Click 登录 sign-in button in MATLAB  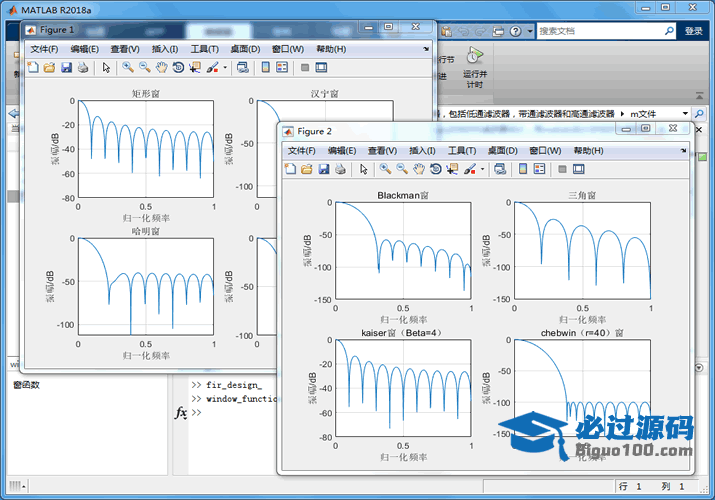(694, 31)
